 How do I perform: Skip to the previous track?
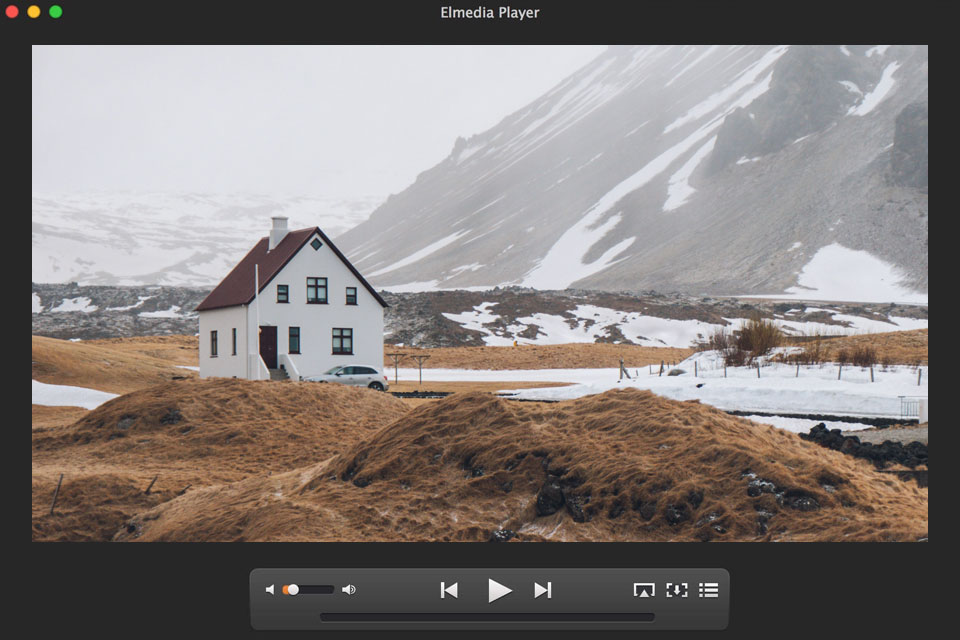click(x=449, y=590)
